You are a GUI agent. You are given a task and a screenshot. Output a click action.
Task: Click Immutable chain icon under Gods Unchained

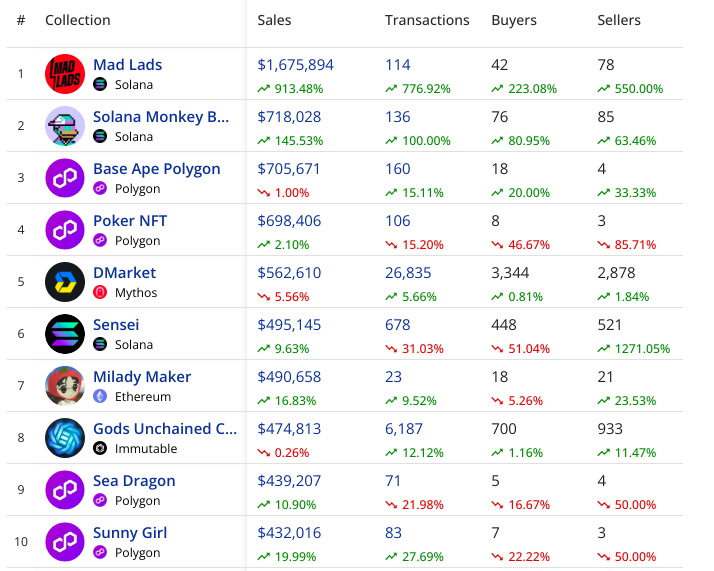click(x=100, y=448)
